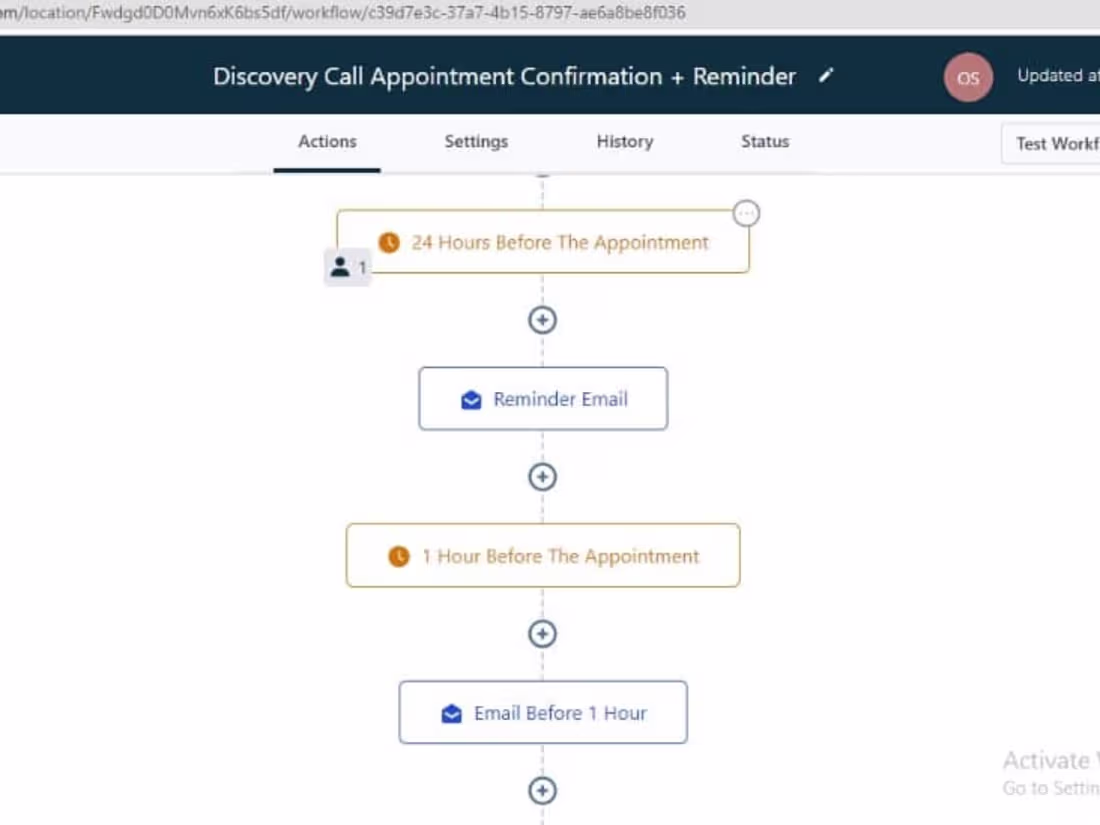The width and height of the screenshot is (1100, 825).
Task: Edit workflow name with pencil icon
Action: tap(826, 75)
